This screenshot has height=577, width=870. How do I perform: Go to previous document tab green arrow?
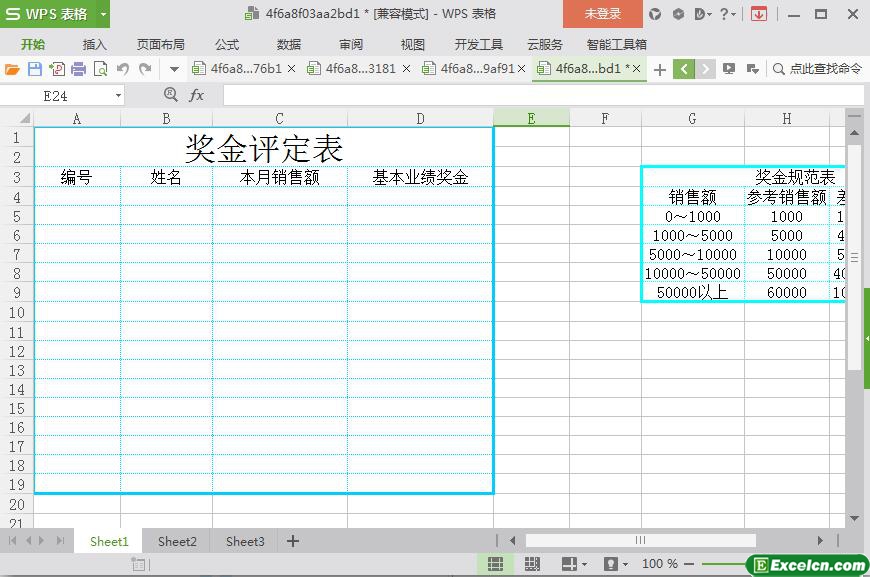[x=684, y=69]
